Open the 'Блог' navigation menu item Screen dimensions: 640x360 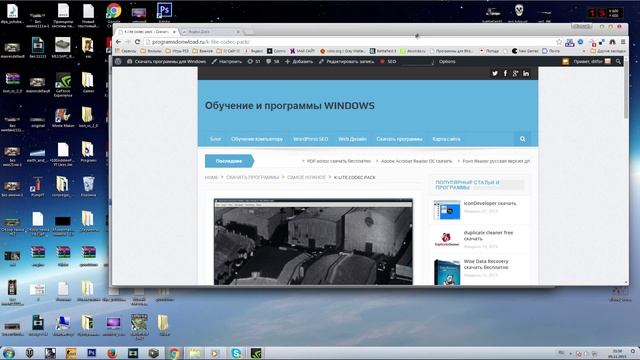[x=216, y=139]
